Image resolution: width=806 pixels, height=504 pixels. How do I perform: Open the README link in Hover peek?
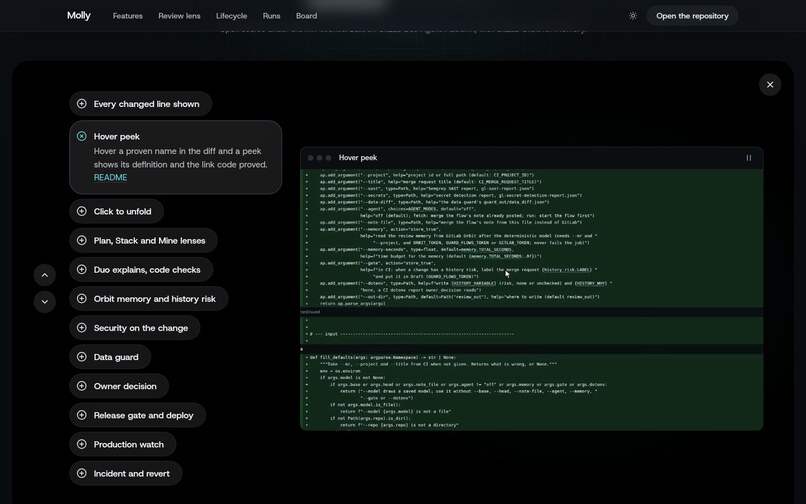111,177
